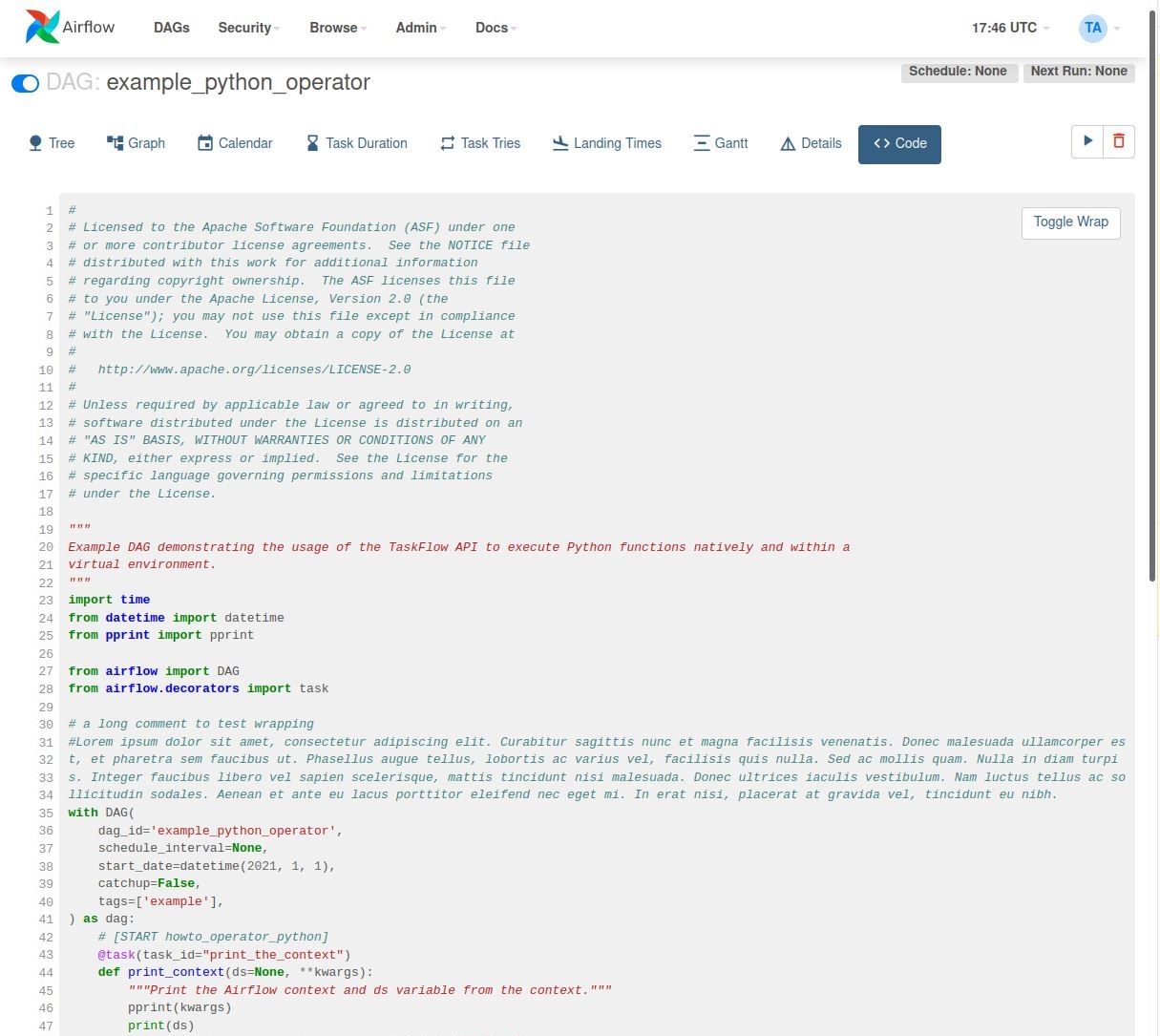
Task: Click the retry arrows Task Tries icon
Action: click(447, 143)
